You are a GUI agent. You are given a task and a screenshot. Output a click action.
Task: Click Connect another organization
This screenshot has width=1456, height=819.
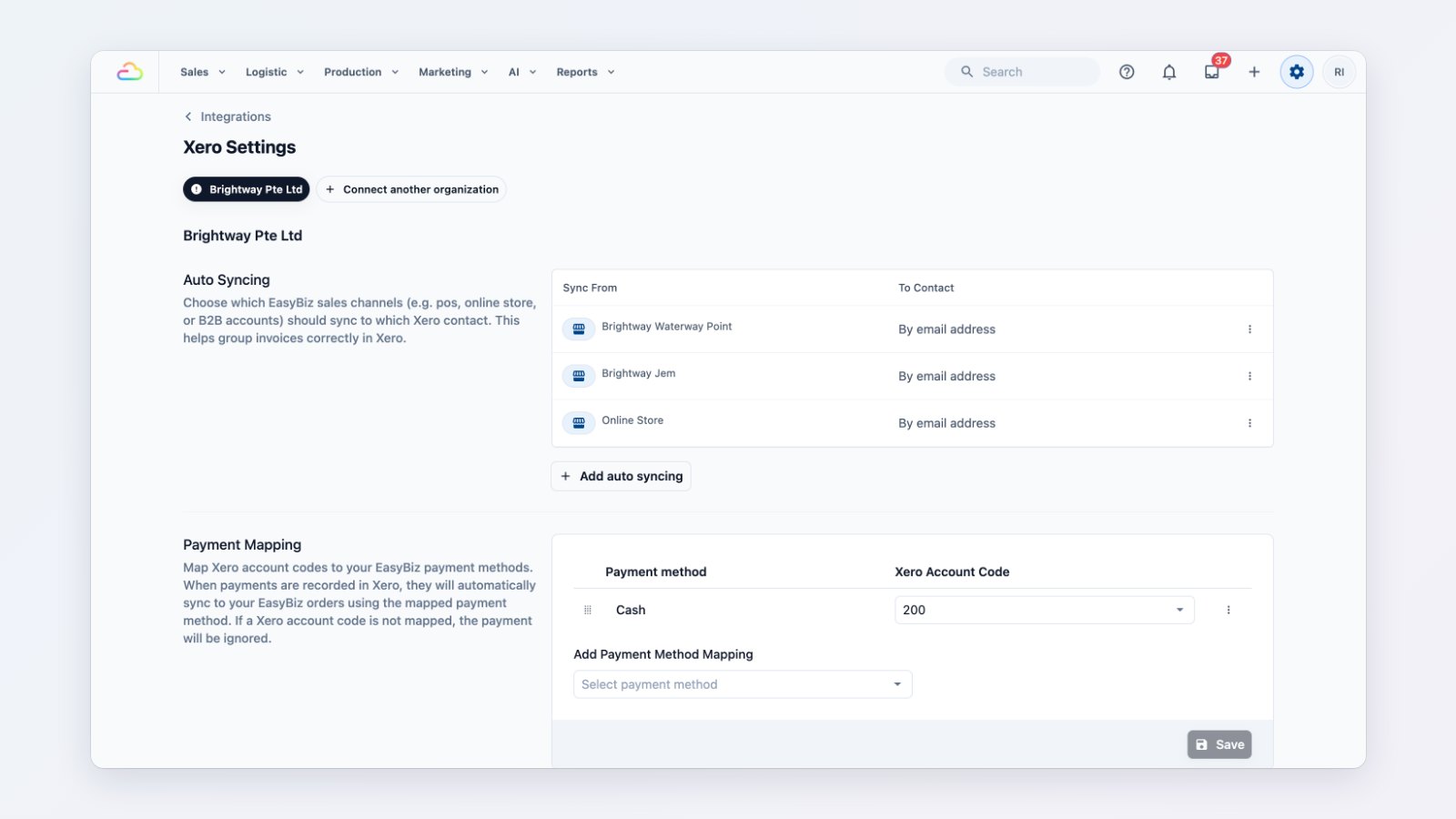[411, 189]
